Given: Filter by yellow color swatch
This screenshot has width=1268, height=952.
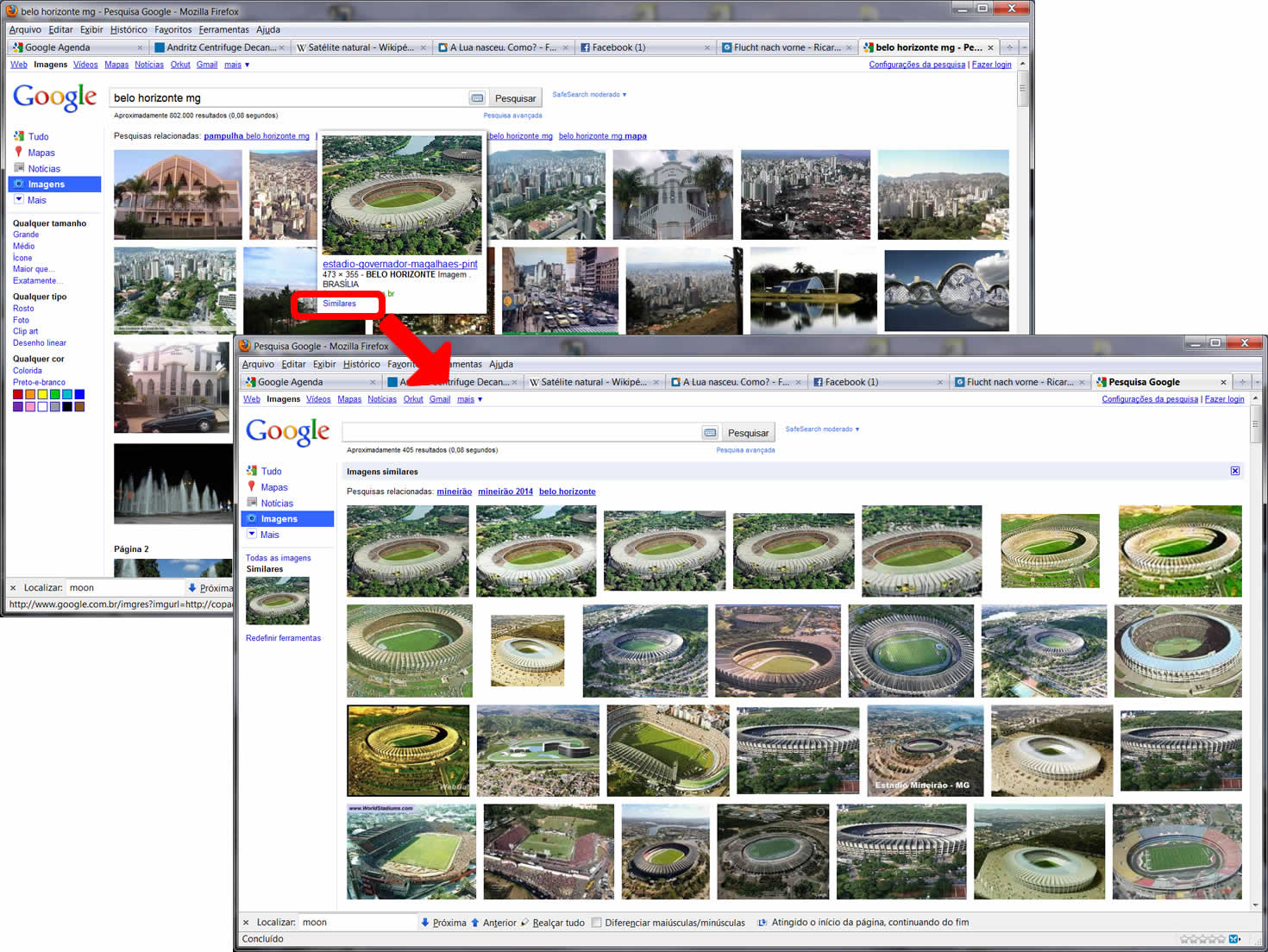Looking at the screenshot, I should (42, 394).
